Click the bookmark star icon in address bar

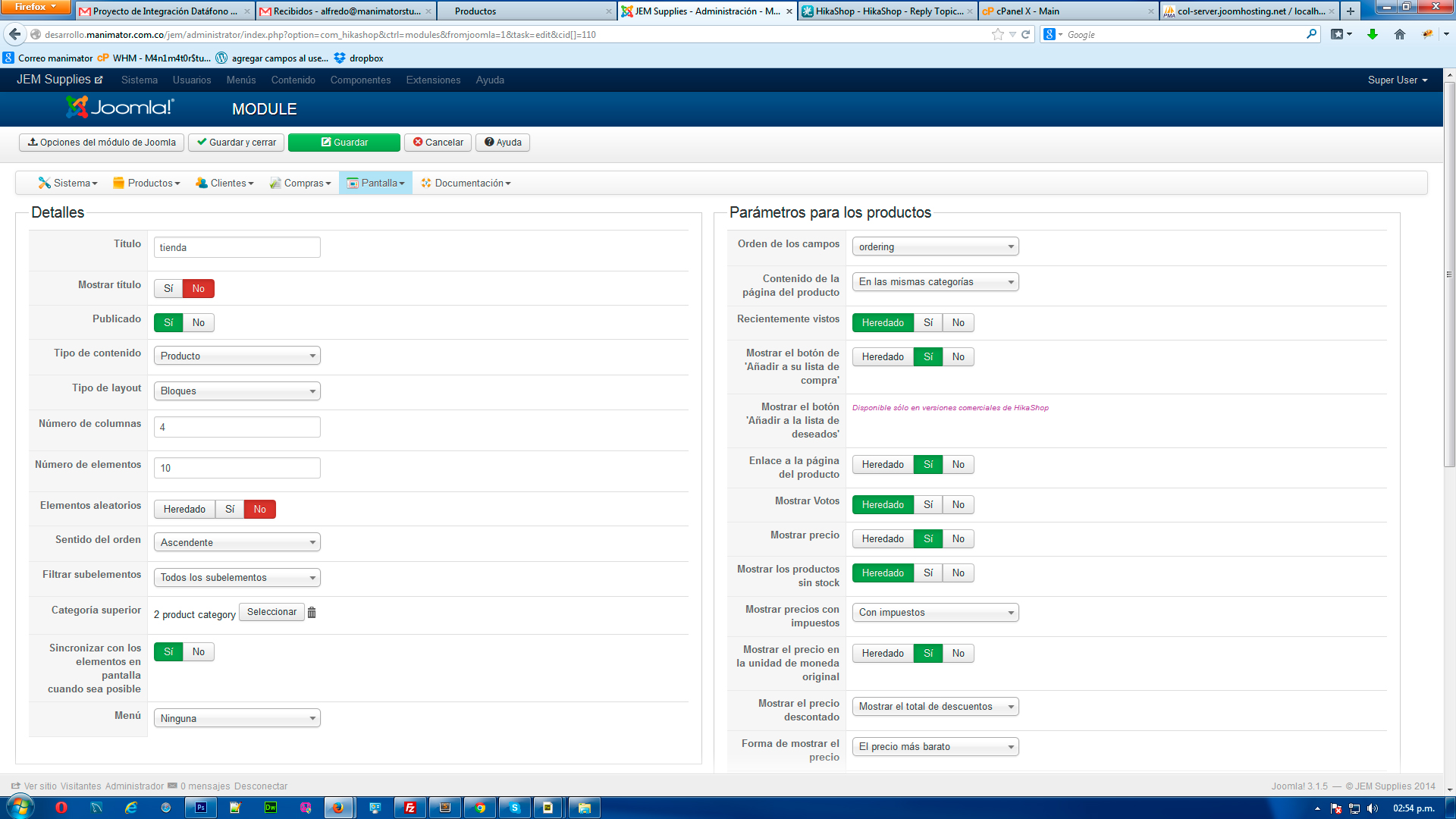pyautogui.click(x=997, y=34)
